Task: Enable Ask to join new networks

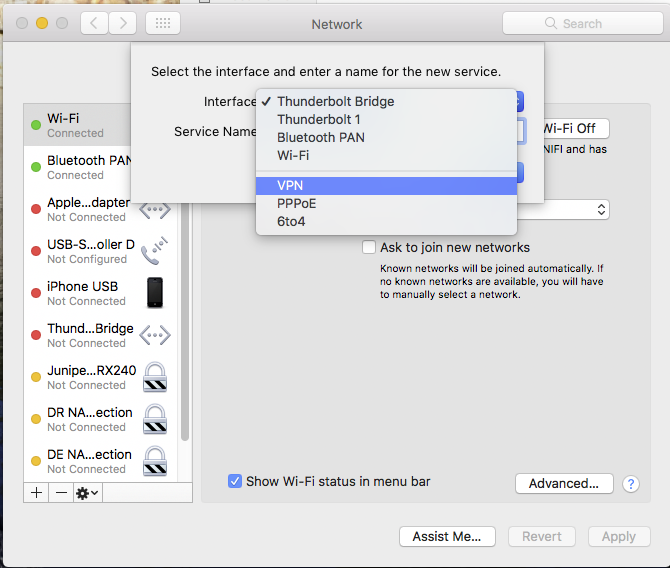Action: click(x=369, y=247)
